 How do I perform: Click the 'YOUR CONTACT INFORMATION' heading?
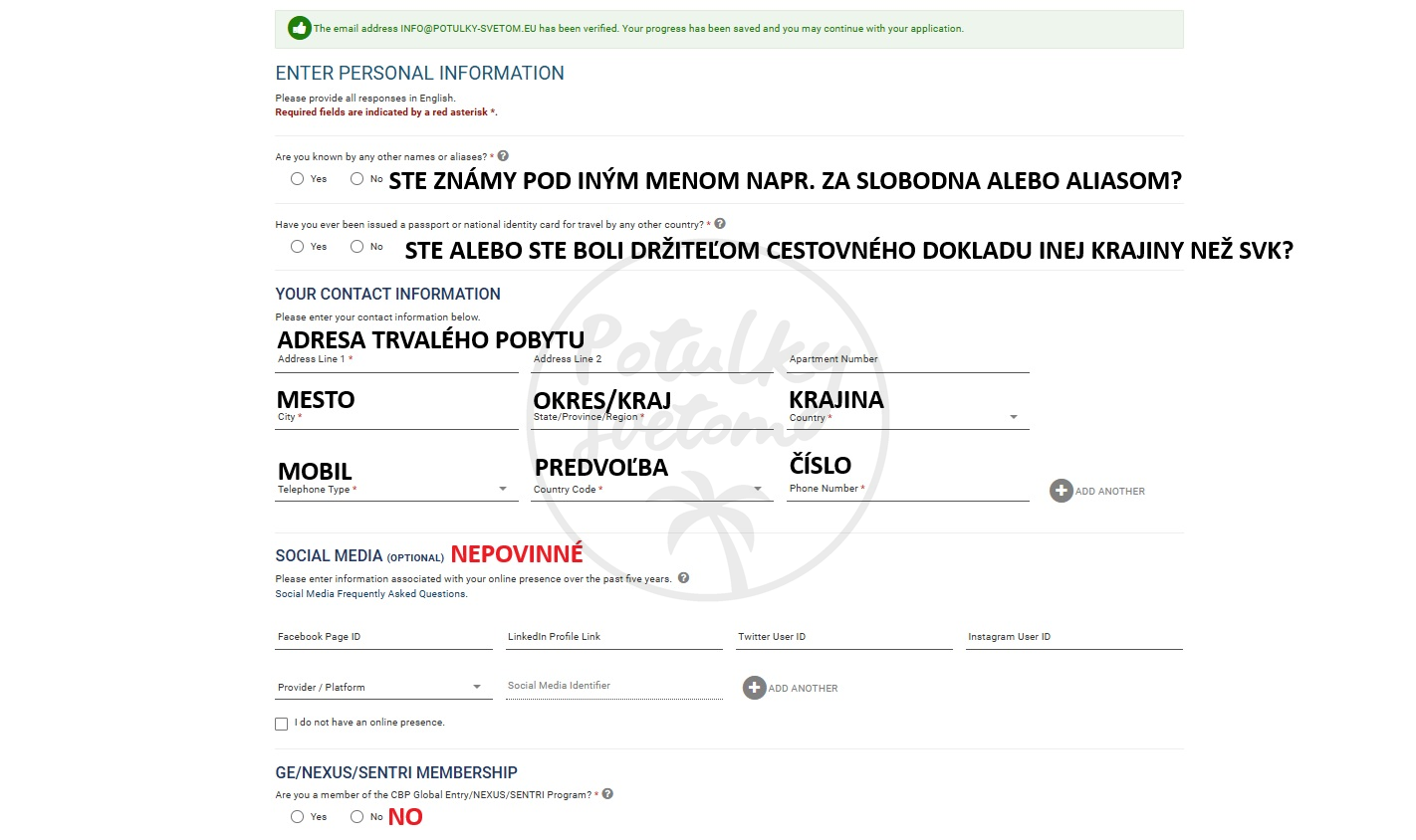tap(387, 295)
